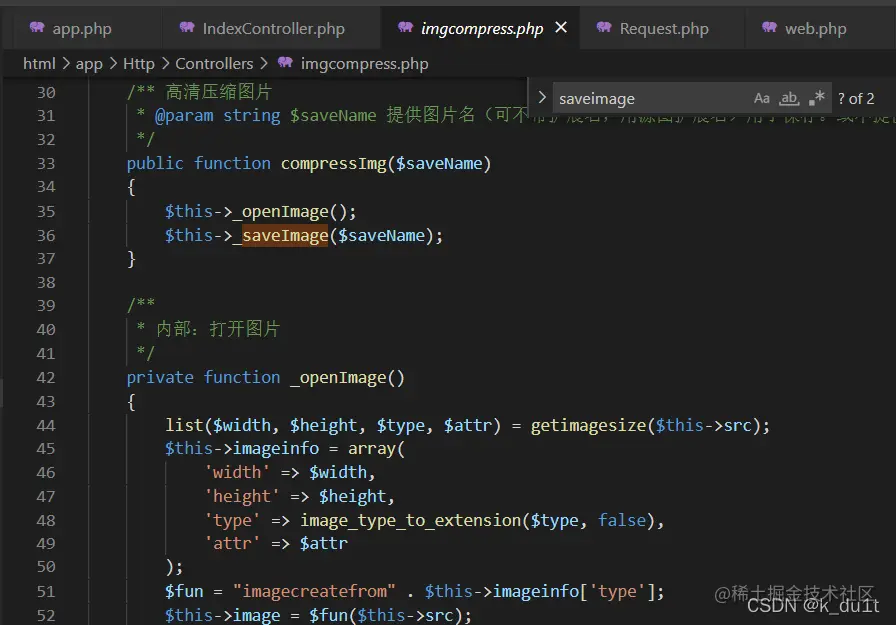
Task: Click the 'height' array key string
Action: tap(242, 496)
